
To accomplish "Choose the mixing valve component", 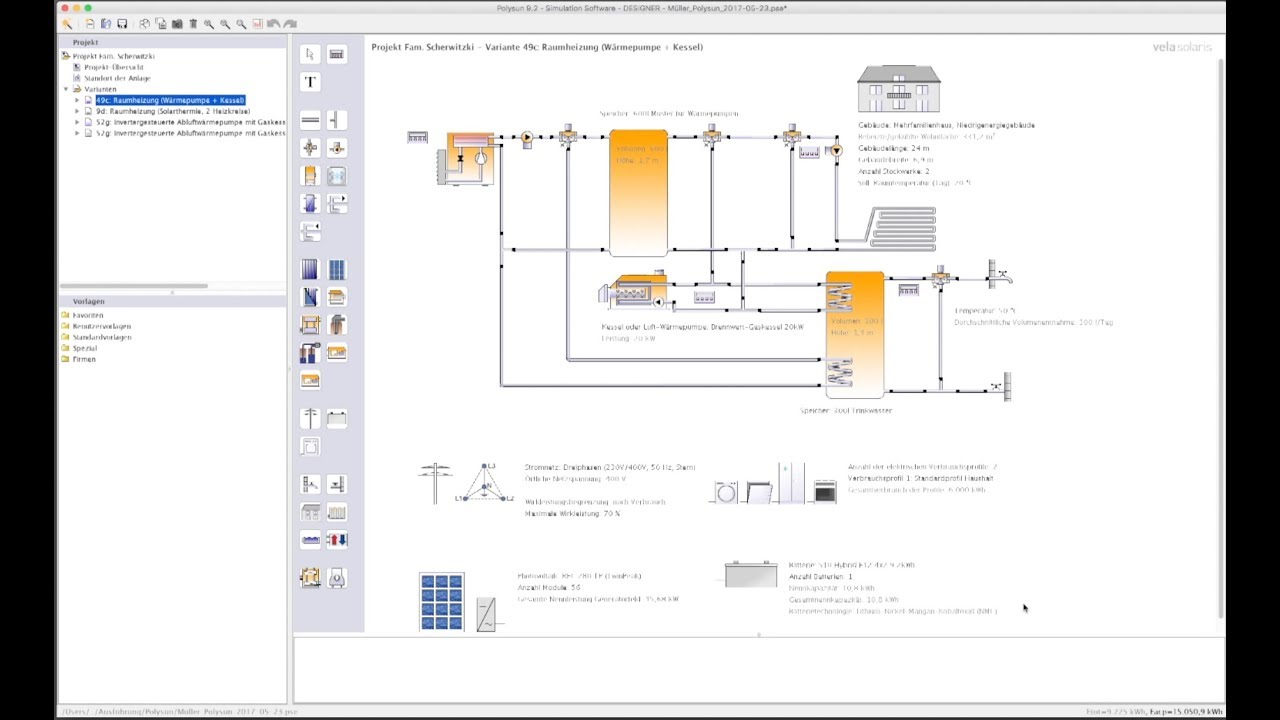I will coord(310,148).
